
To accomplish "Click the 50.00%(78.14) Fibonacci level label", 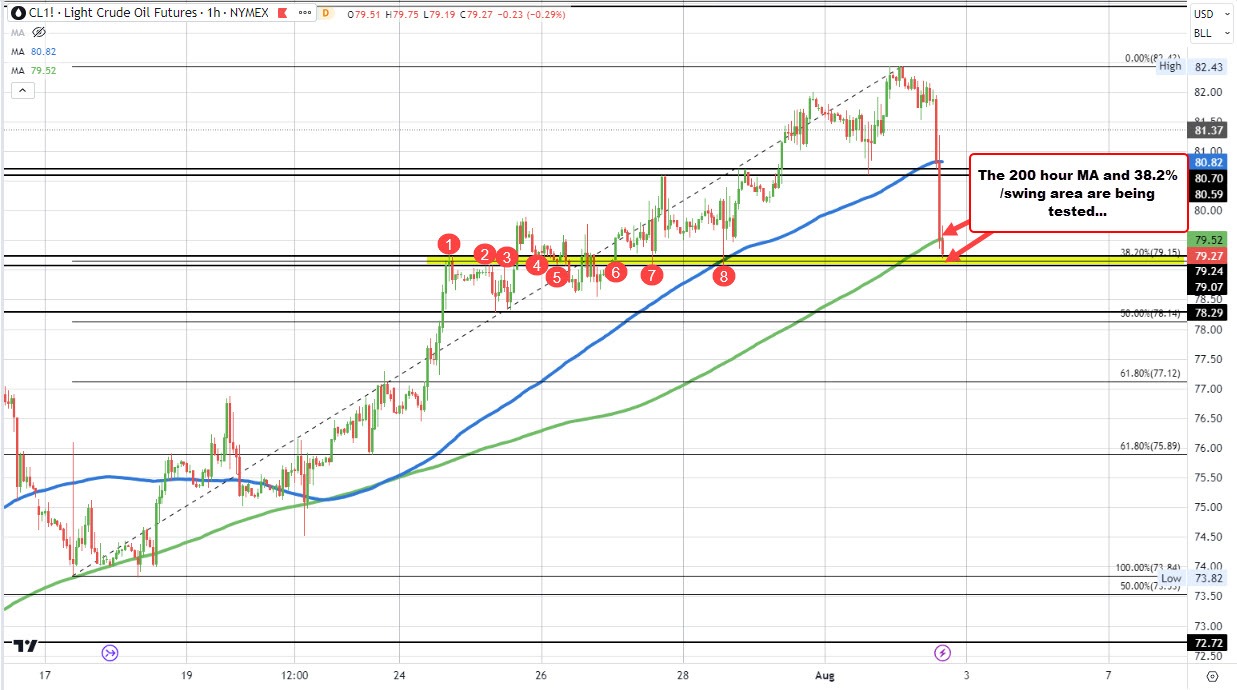I will (x=1152, y=313).
